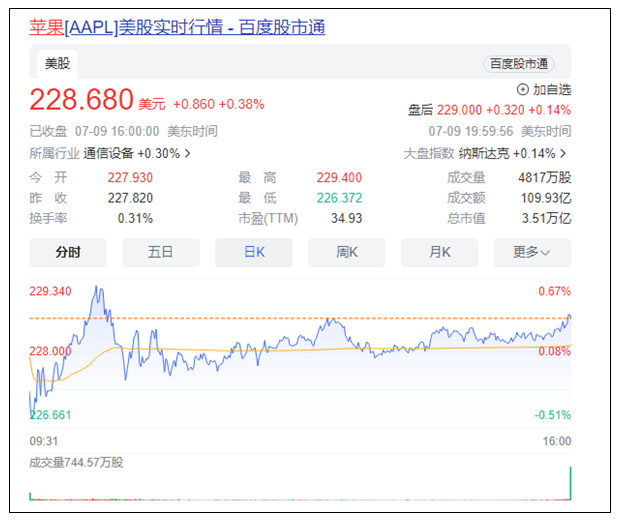
Task: Open the 更多 dropdown
Action: [x=532, y=252]
